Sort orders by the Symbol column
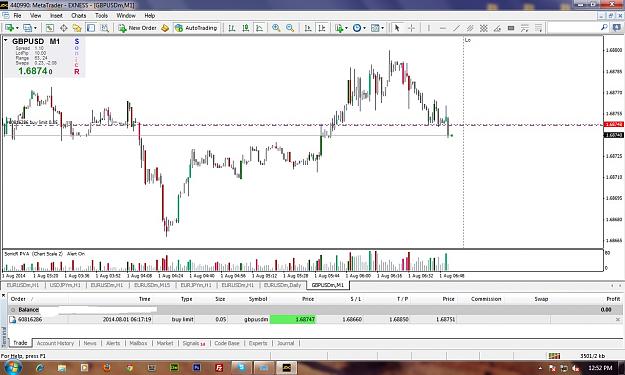This screenshot has height=375, width=625. 258,298
